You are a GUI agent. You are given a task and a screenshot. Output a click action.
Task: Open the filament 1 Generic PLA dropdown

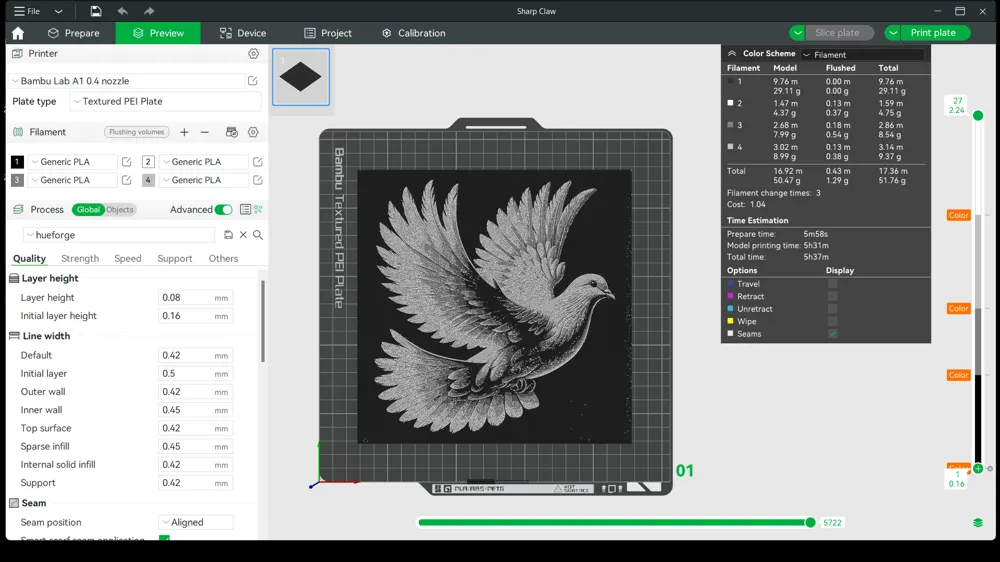pyautogui.click(x=72, y=162)
